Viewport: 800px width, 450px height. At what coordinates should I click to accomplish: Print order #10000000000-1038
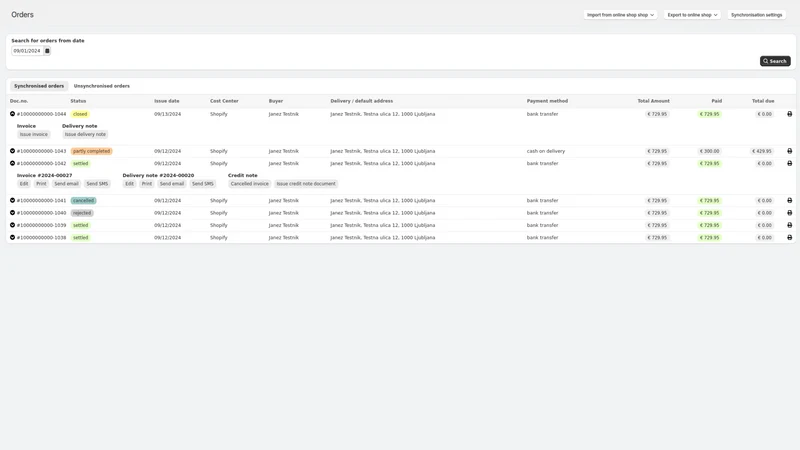[789, 237]
